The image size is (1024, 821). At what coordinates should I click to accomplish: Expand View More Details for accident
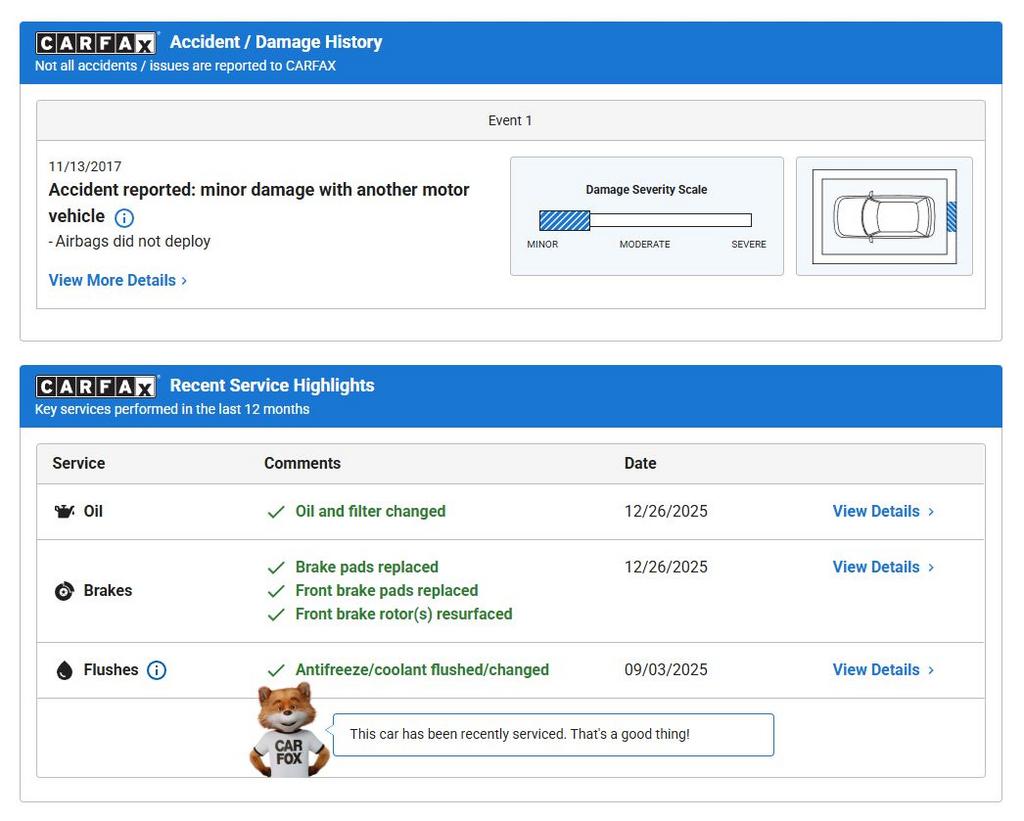(x=118, y=280)
